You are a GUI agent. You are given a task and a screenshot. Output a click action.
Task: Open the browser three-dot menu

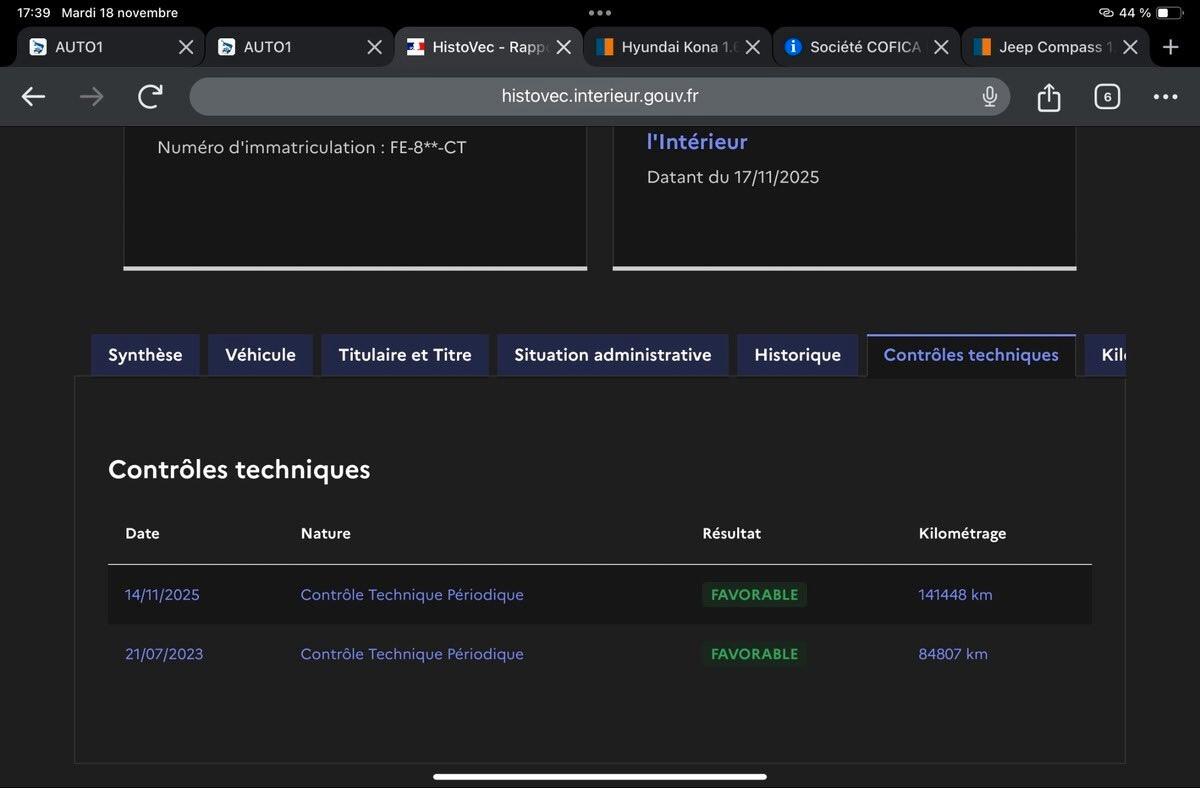pyautogui.click(x=1165, y=97)
